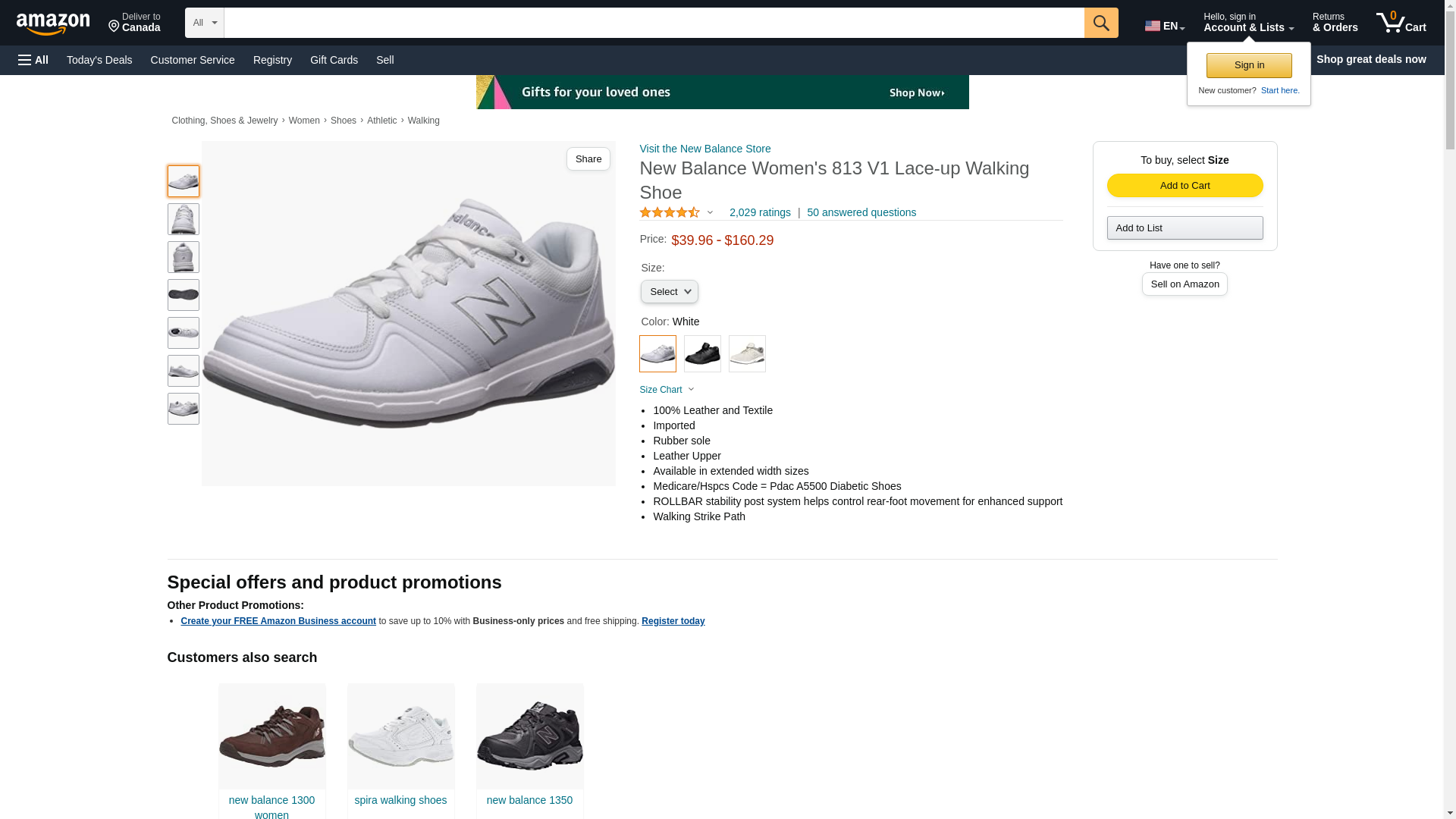Click the magnifying glass search button
This screenshot has width=1456, height=819.
[1100, 23]
